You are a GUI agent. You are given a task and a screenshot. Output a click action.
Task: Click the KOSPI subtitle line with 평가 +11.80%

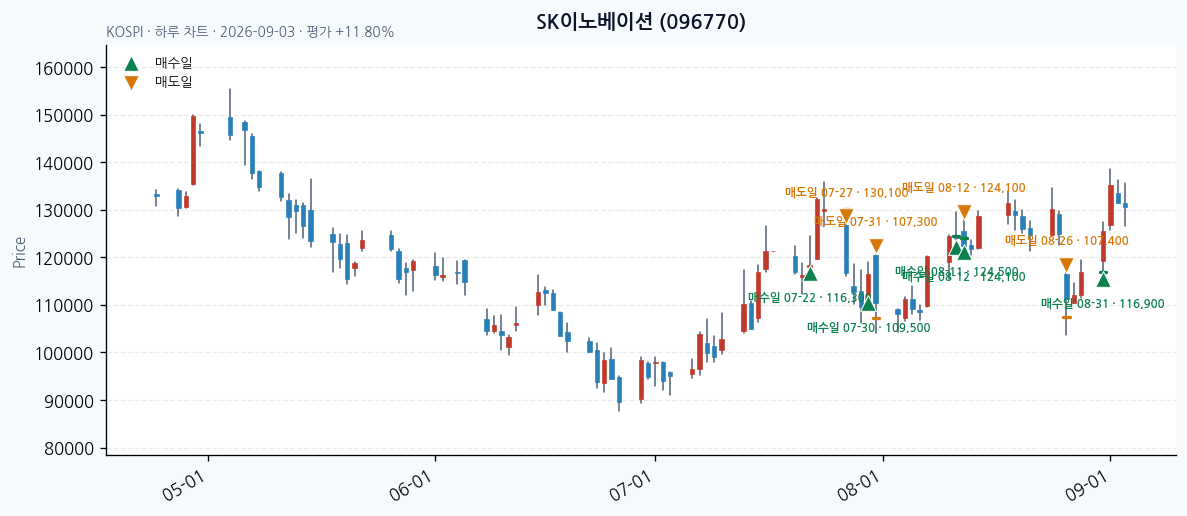pos(250,32)
